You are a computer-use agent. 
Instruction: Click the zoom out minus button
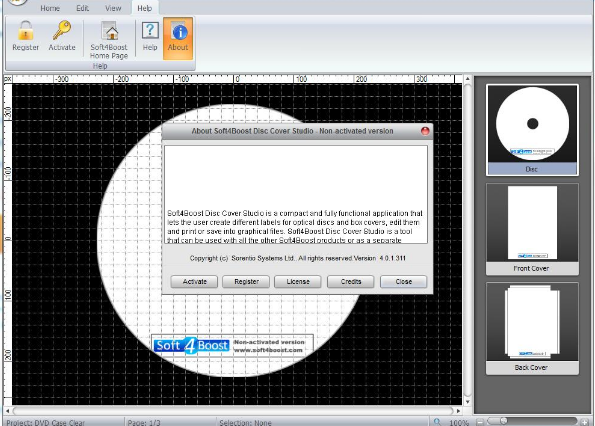coord(480,422)
